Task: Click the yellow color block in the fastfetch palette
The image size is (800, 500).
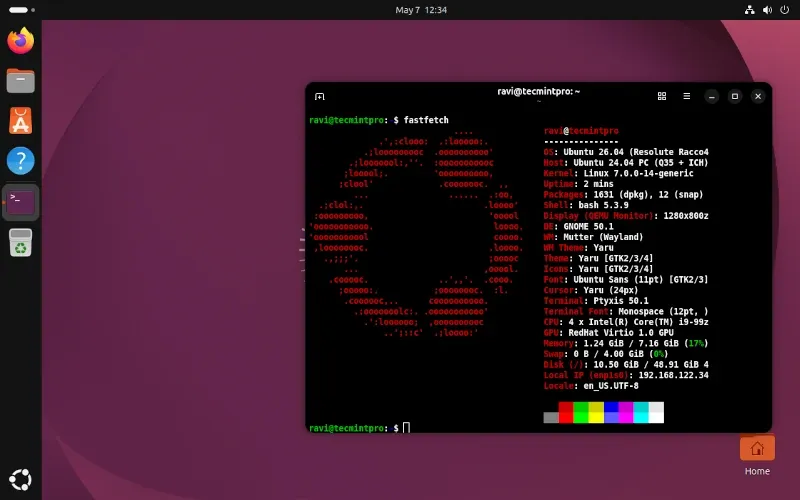Action: [x=596, y=412]
